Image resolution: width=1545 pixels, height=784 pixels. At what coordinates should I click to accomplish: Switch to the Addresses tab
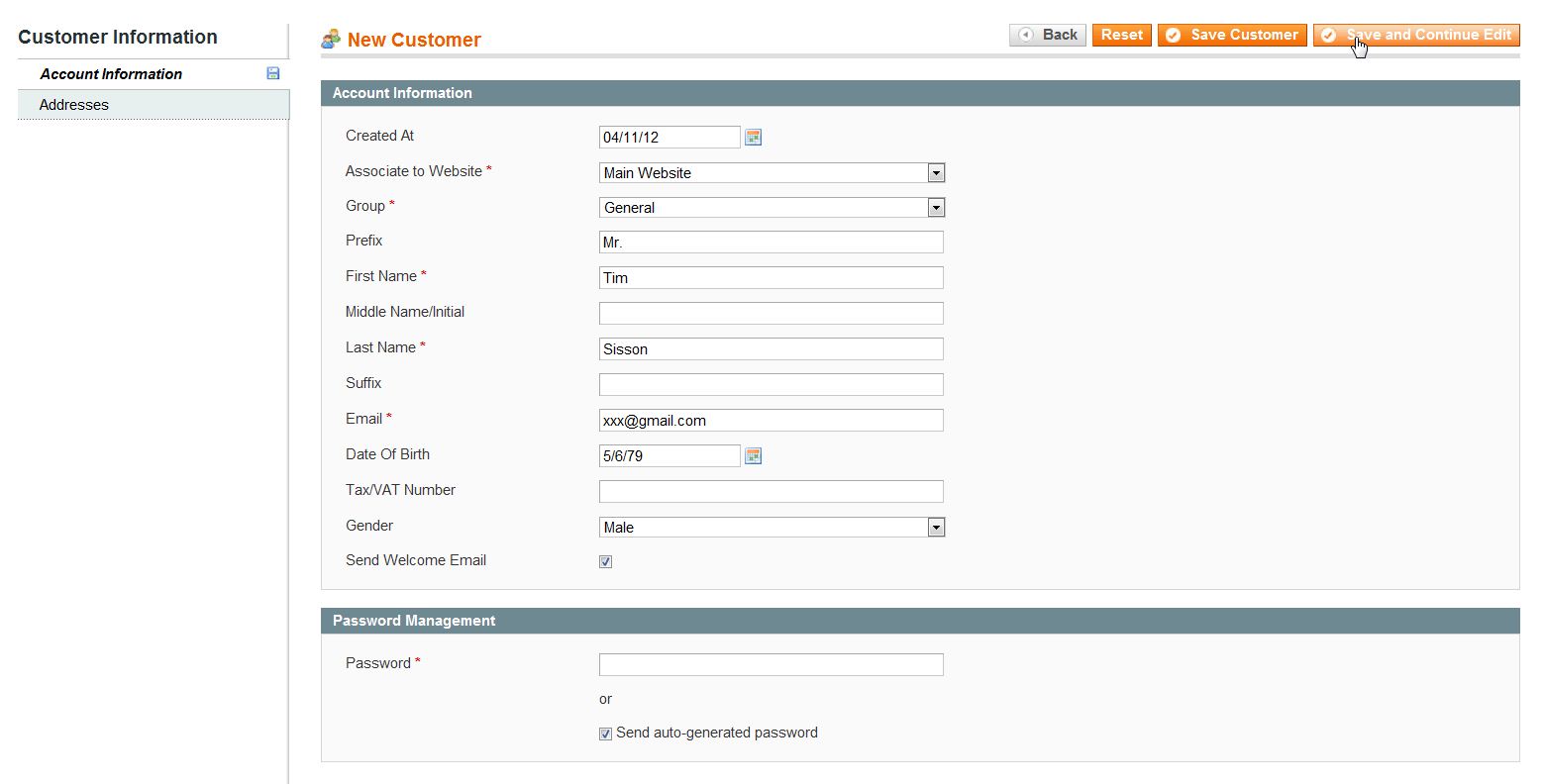click(x=74, y=105)
